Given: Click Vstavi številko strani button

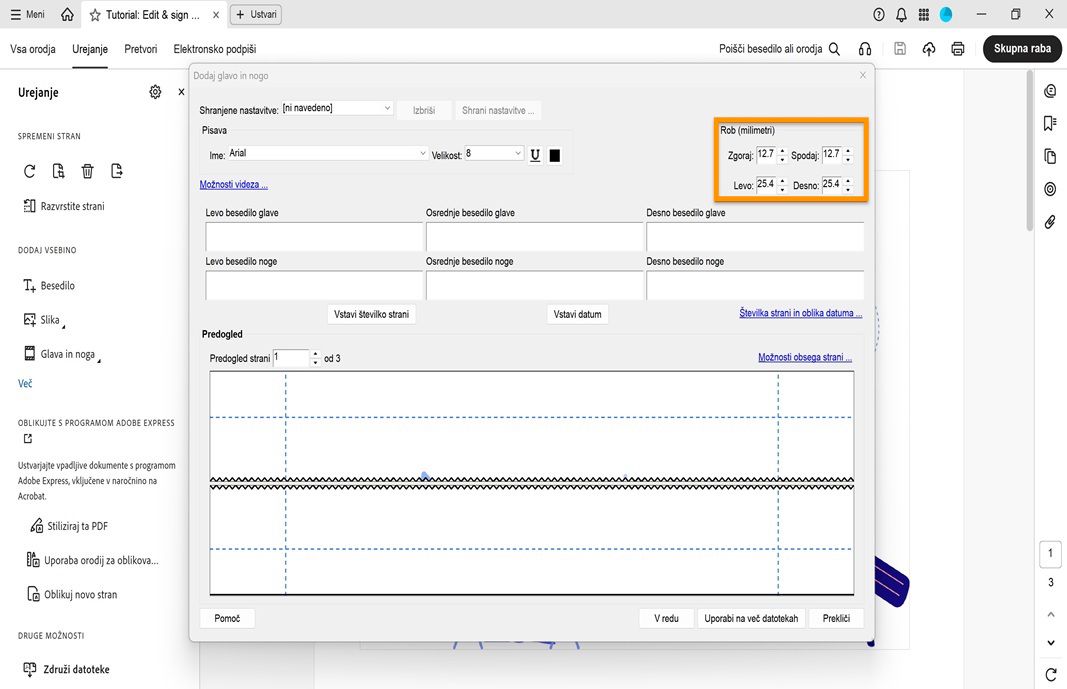Looking at the screenshot, I should pyautogui.click(x=372, y=314).
